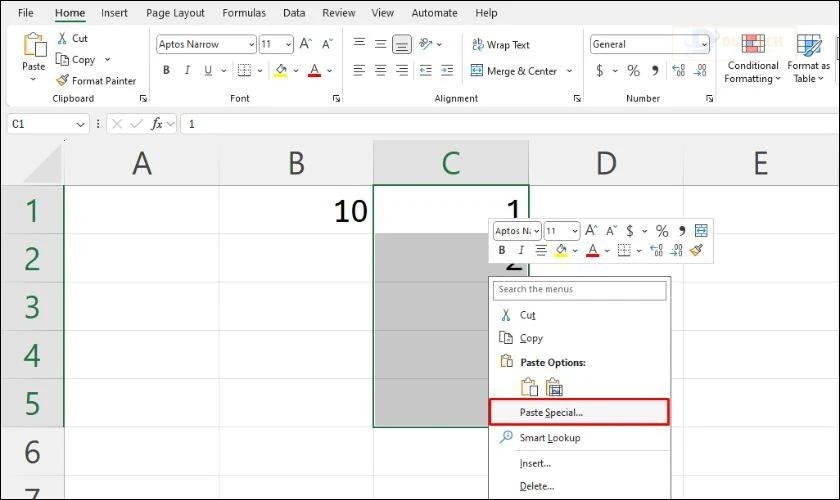Click the Smart Lookup magnifier in the context menu
This screenshot has width=840, height=500.
coord(506,438)
